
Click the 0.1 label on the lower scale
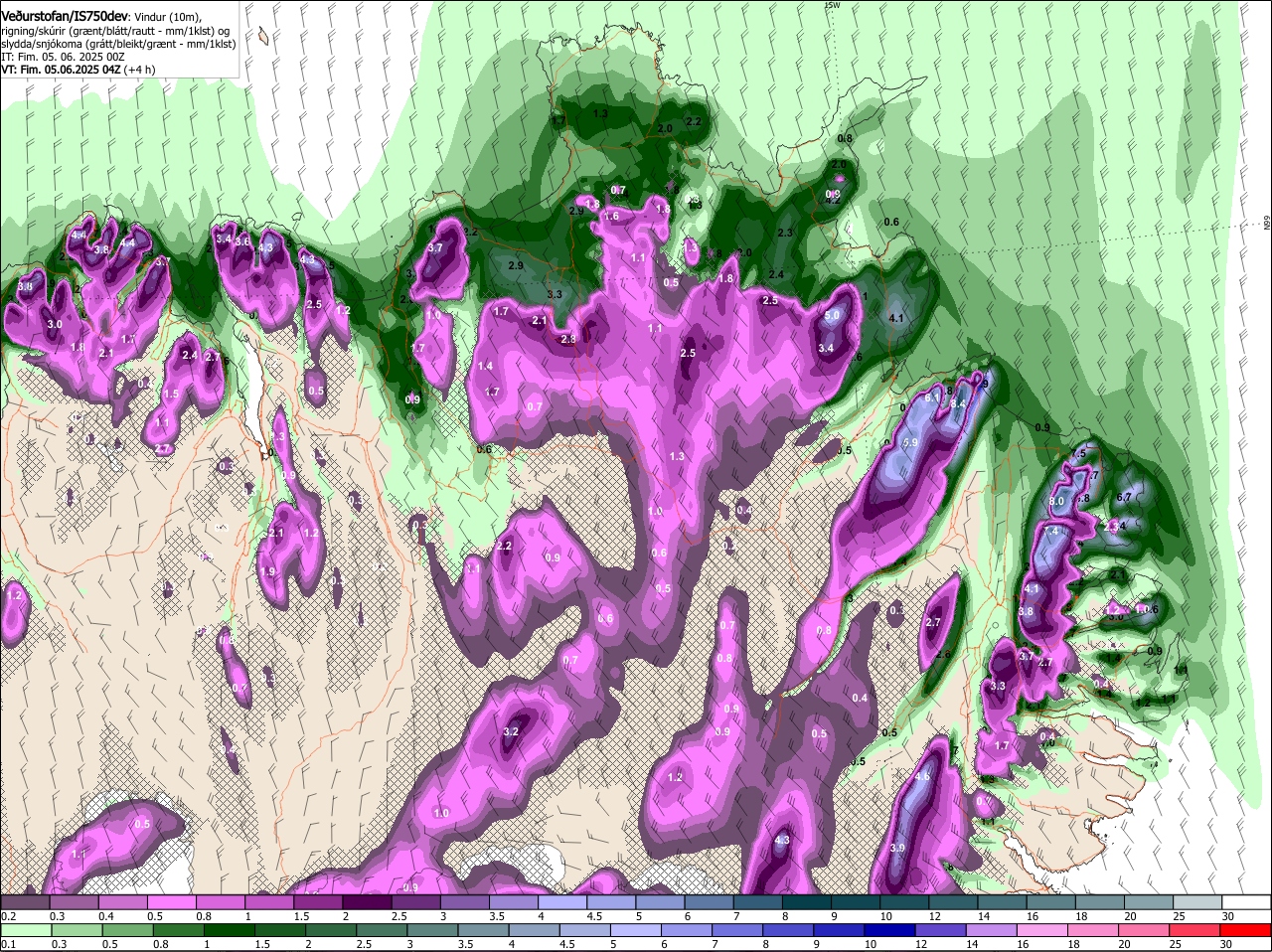(x=8, y=944)
